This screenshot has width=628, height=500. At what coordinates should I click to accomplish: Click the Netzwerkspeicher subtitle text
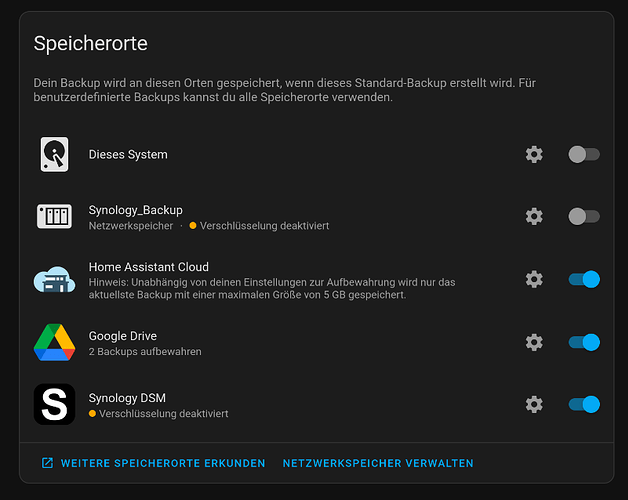coord(131,226)
